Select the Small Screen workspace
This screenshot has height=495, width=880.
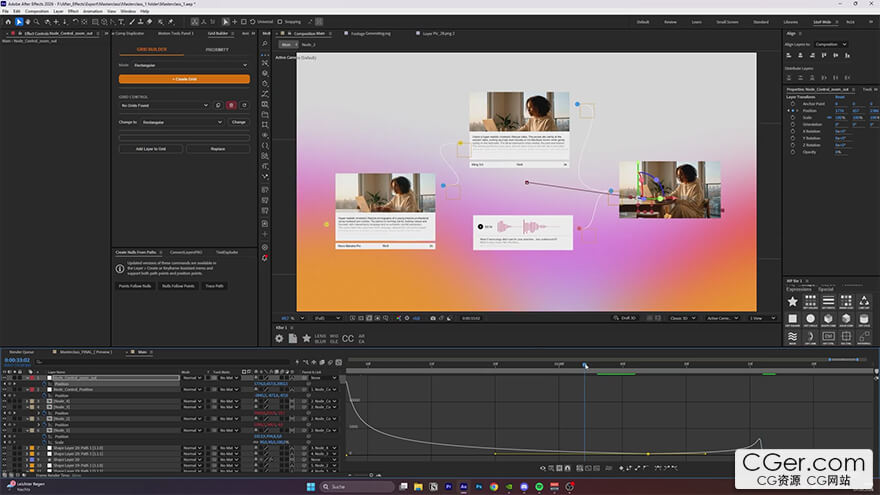coord(727,22)
